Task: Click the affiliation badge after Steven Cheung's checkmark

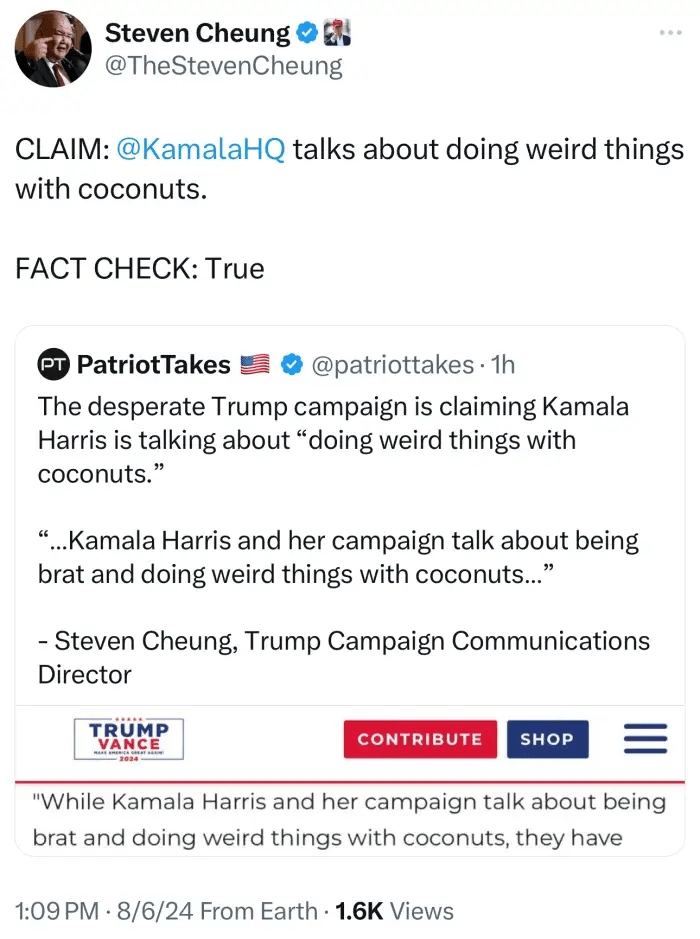Action: pos(337,33)
